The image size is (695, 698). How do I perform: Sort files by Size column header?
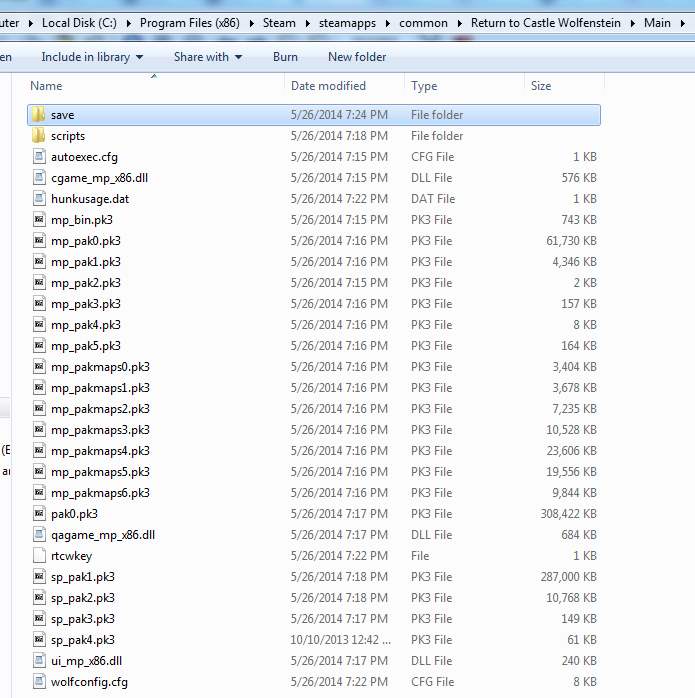[x=565, y=85]
